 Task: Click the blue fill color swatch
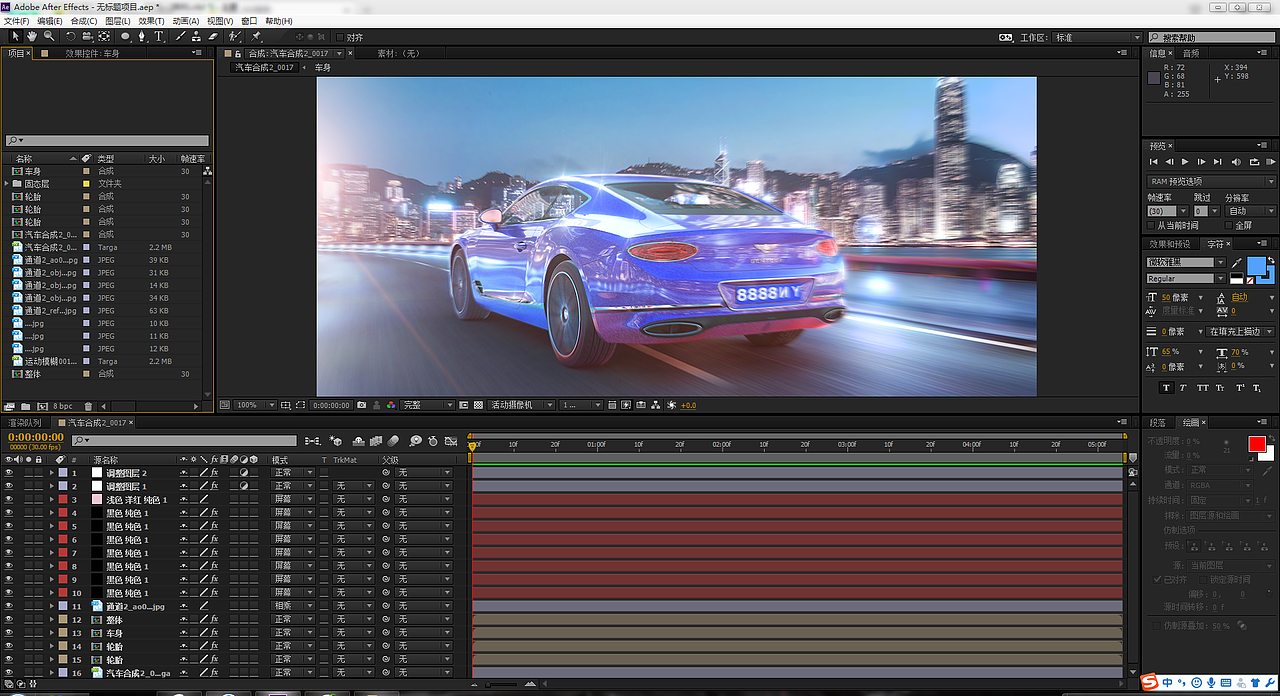(x=1255, y=266)
